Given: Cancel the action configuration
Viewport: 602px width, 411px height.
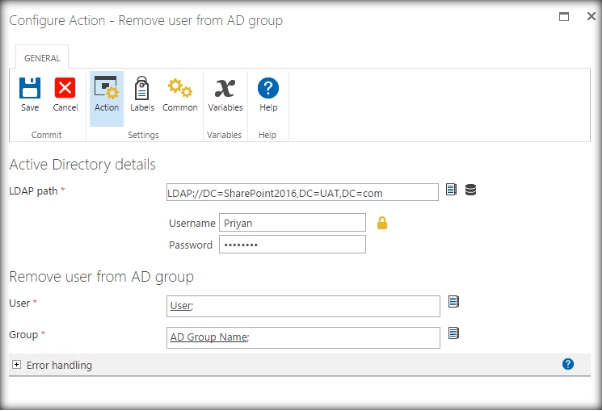Looking at the screenshot, I should coord(65,95).
